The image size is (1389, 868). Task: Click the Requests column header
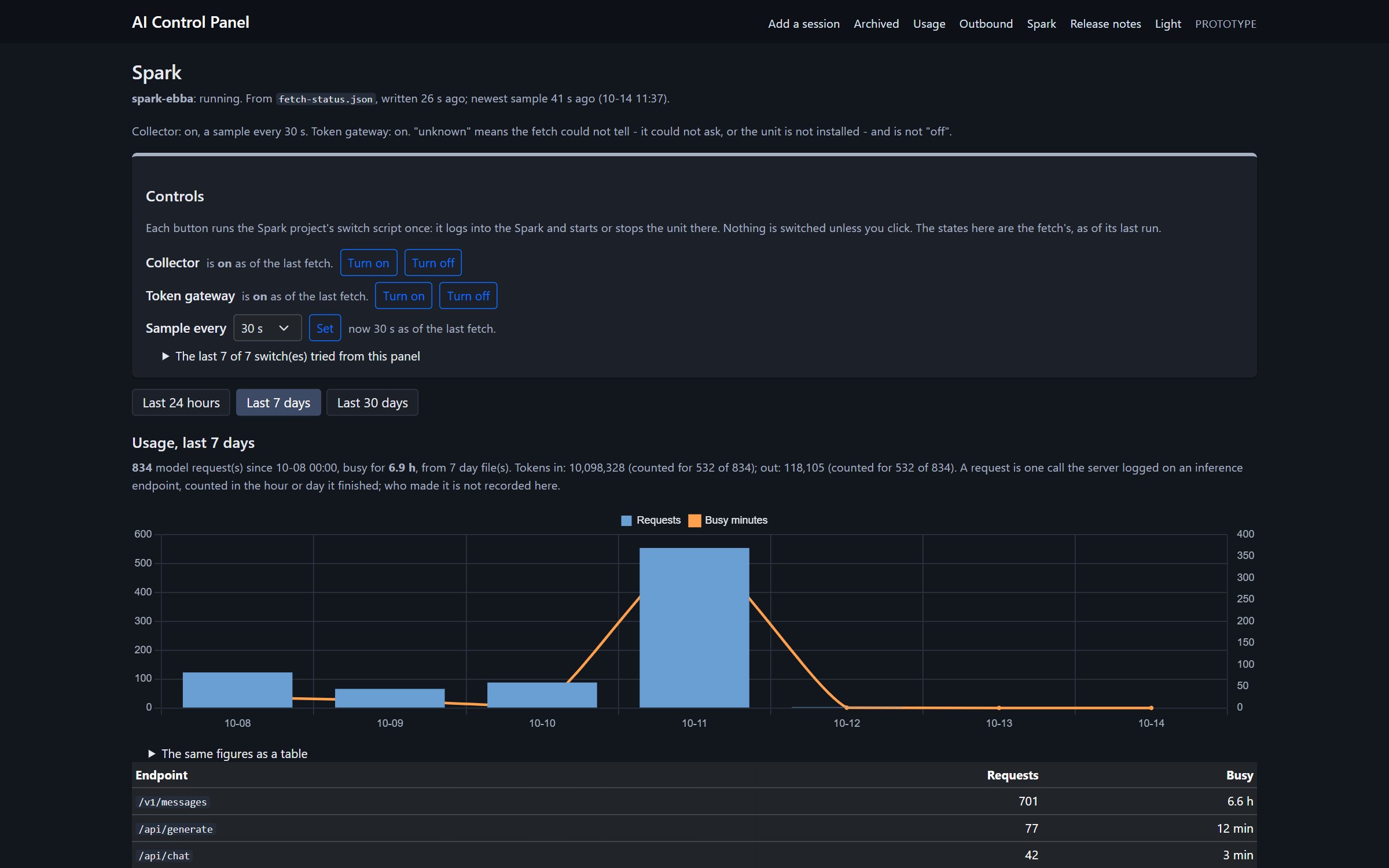point(1012,775)
